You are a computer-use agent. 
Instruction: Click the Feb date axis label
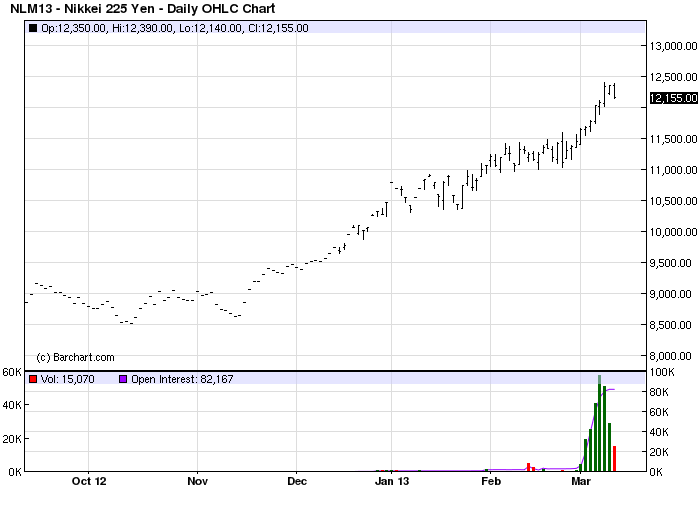click(491, 481)
